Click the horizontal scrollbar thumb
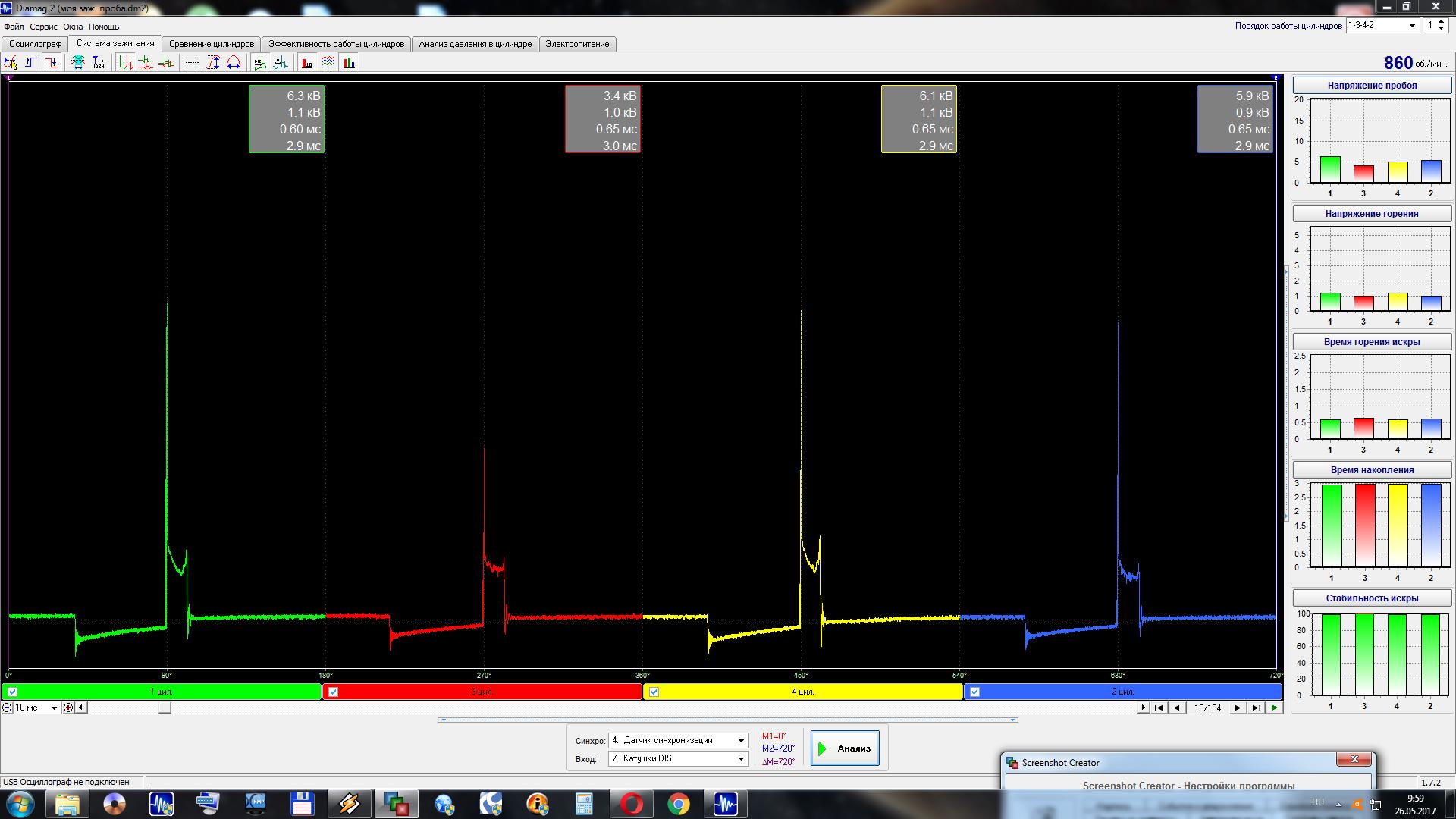 165,708
